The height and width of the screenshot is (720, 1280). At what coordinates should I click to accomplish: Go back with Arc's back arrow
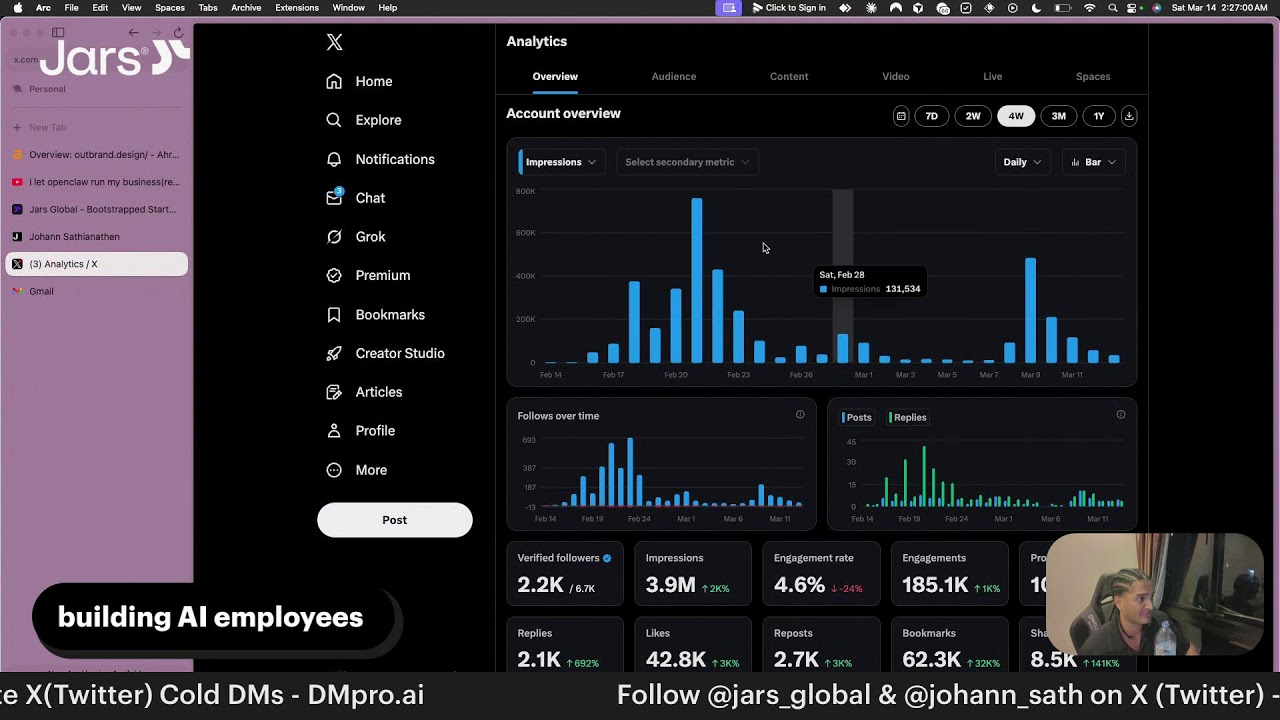[133, 33]
